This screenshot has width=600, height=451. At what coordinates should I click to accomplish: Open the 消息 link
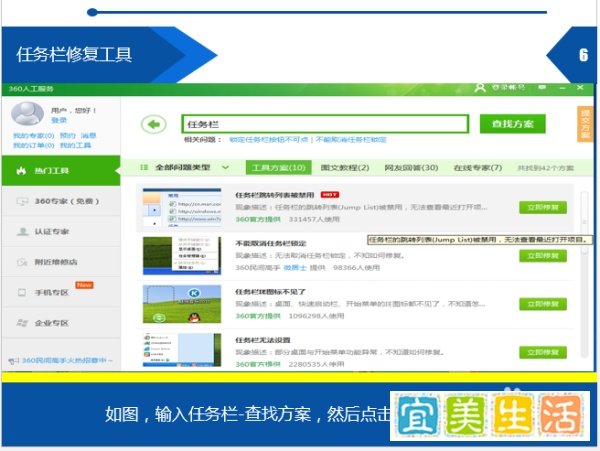pos(88,135)
